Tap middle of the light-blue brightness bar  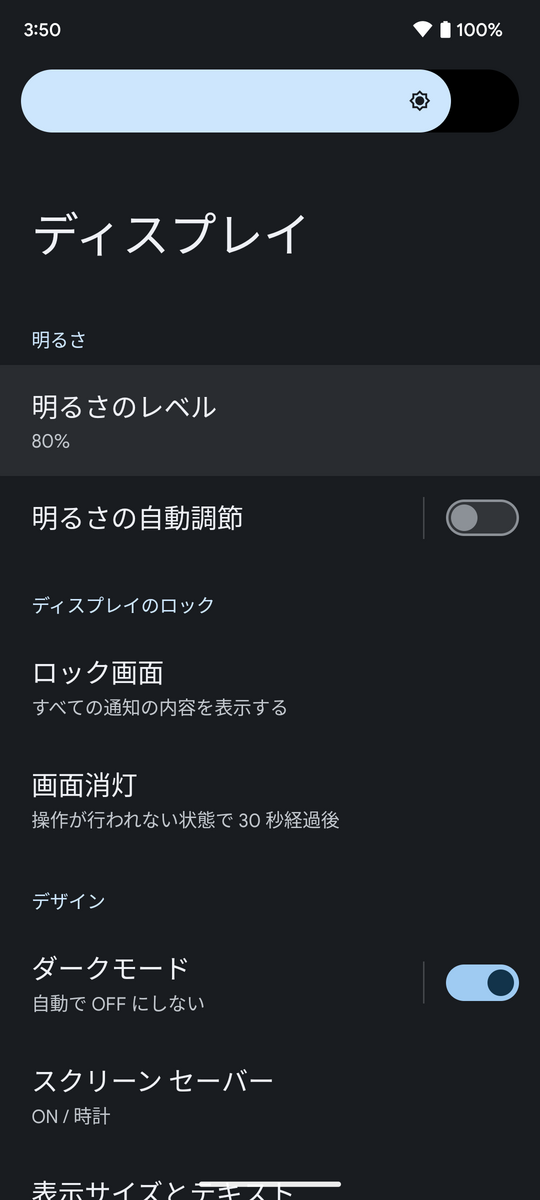[x=236, y=101]
